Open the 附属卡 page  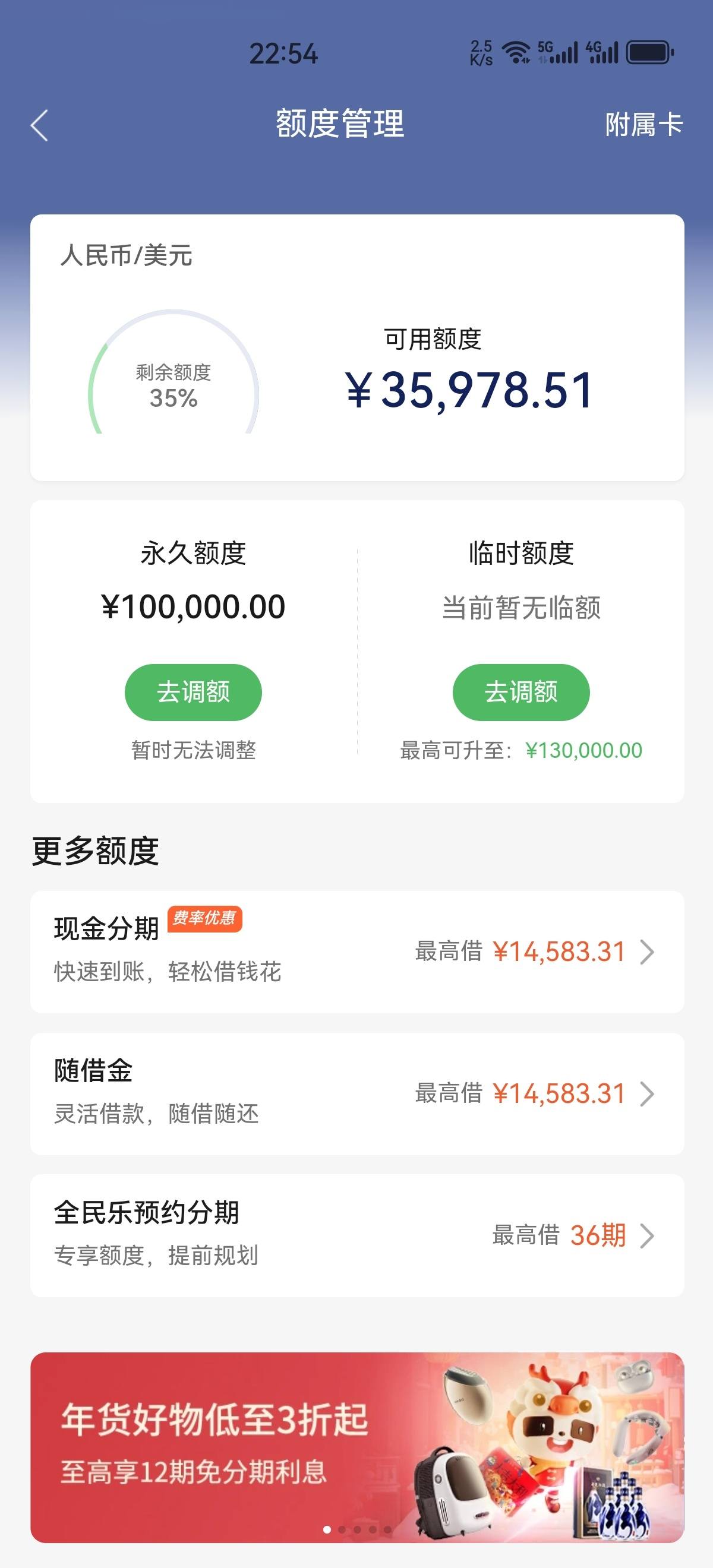[643, 125]
